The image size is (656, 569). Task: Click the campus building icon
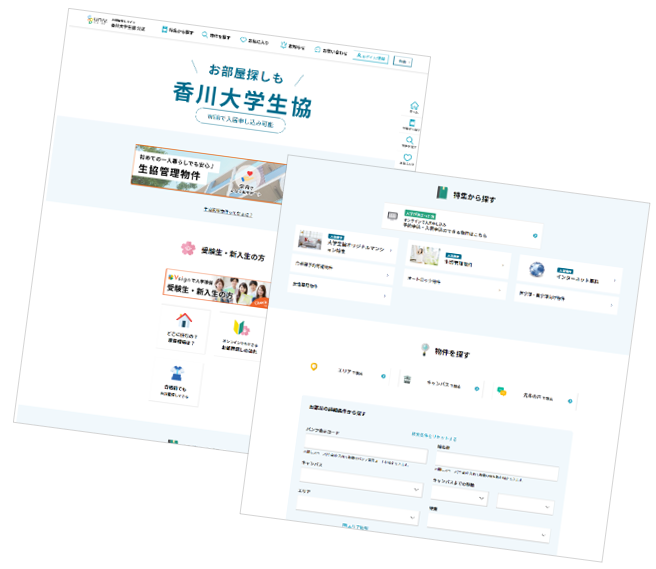[407, 379]
